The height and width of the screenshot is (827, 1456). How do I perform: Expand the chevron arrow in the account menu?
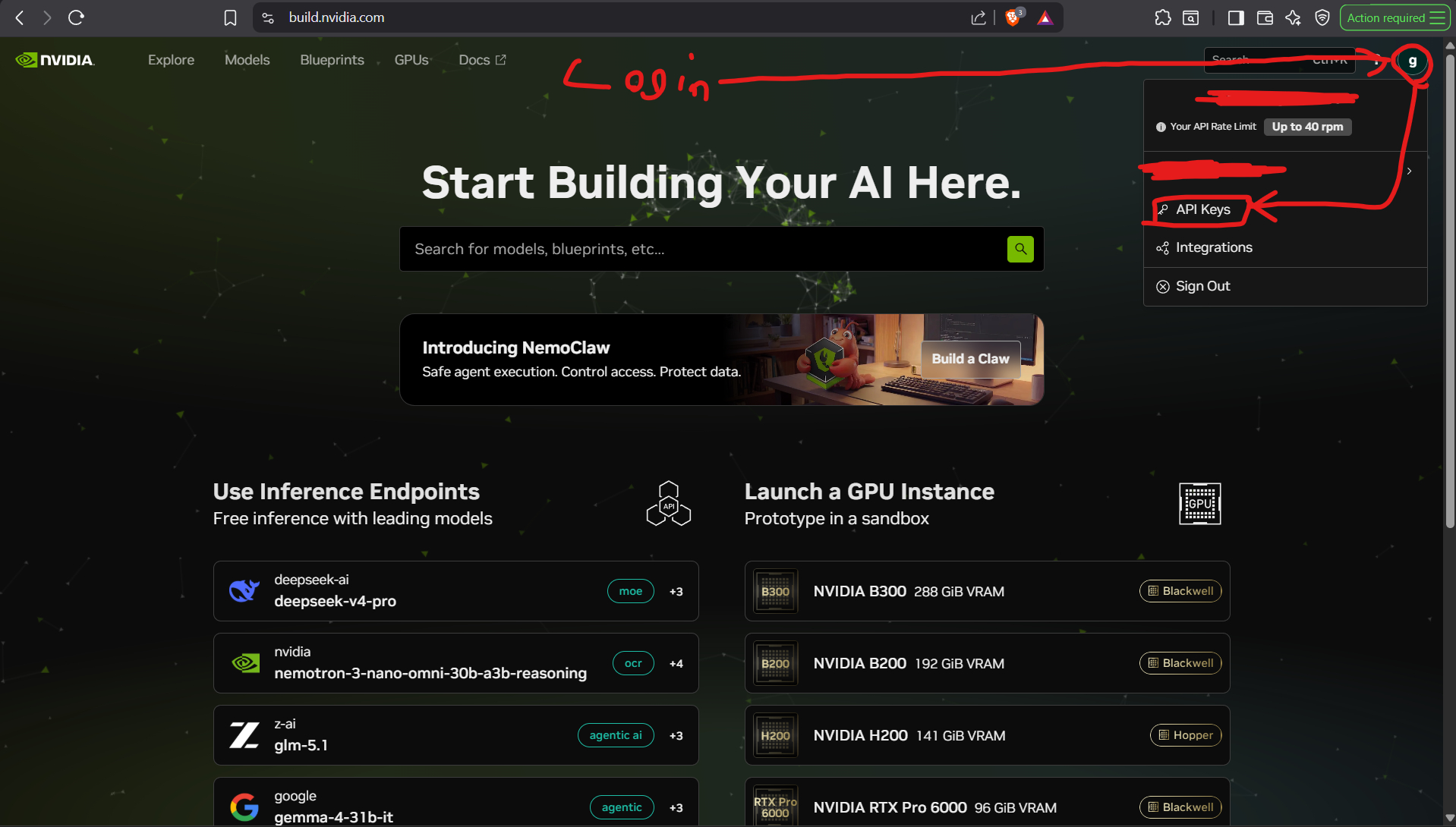point(1409,171)
